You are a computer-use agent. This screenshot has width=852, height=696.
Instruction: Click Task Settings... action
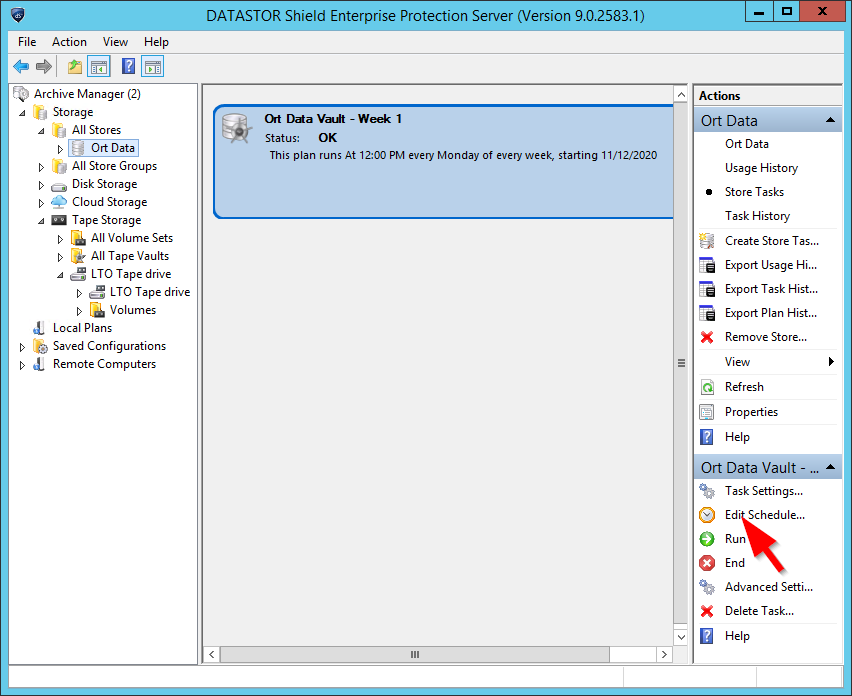pos(763,491)
